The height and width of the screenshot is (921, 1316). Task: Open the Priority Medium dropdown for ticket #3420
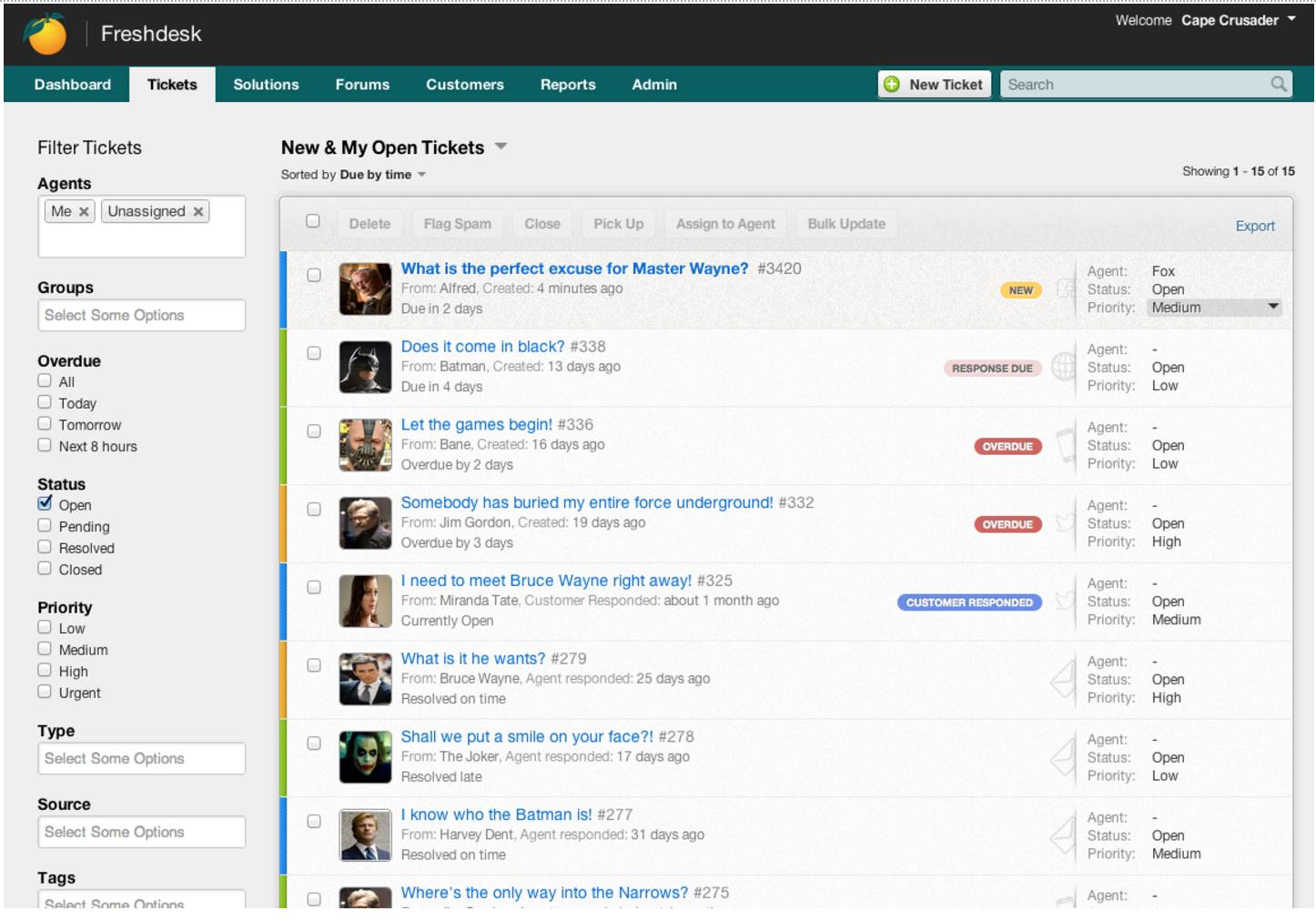tap(1214, 308)
